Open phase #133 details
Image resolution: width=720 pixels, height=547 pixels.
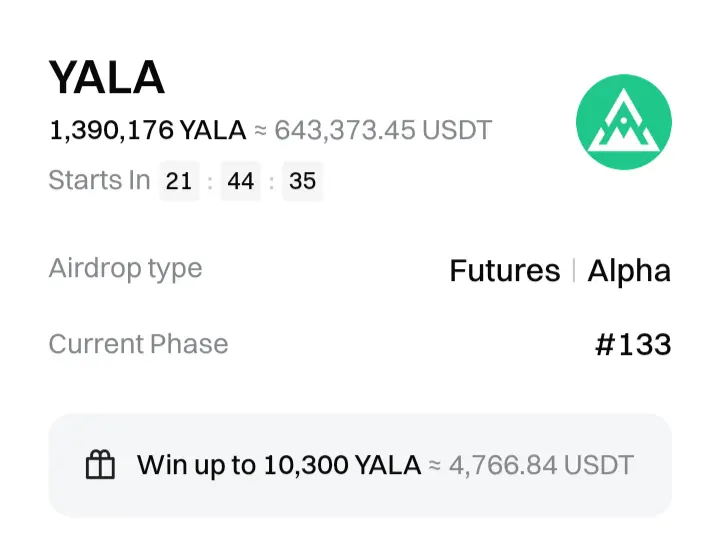(632, 345)
